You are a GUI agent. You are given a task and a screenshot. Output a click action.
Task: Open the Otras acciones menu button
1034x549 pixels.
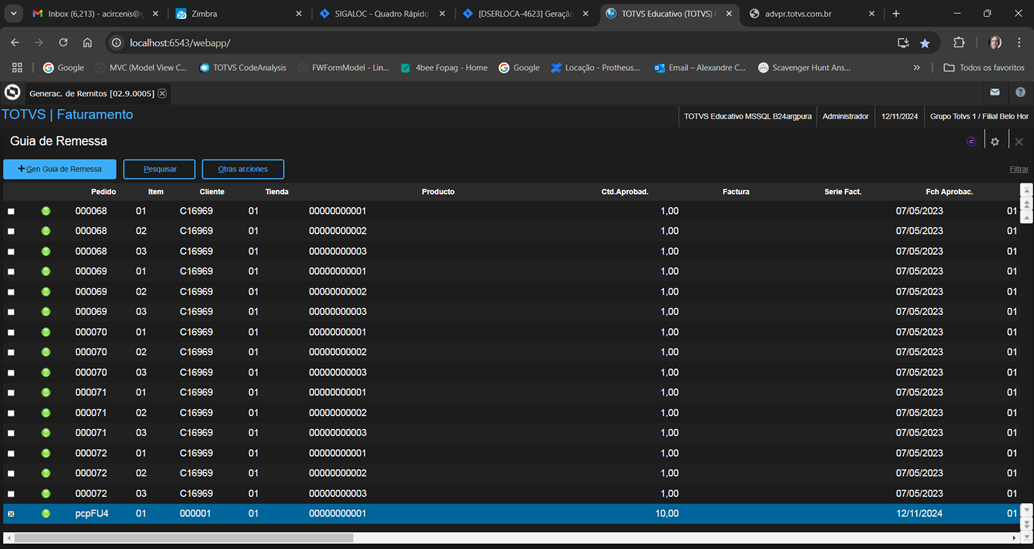click(243, 169)
